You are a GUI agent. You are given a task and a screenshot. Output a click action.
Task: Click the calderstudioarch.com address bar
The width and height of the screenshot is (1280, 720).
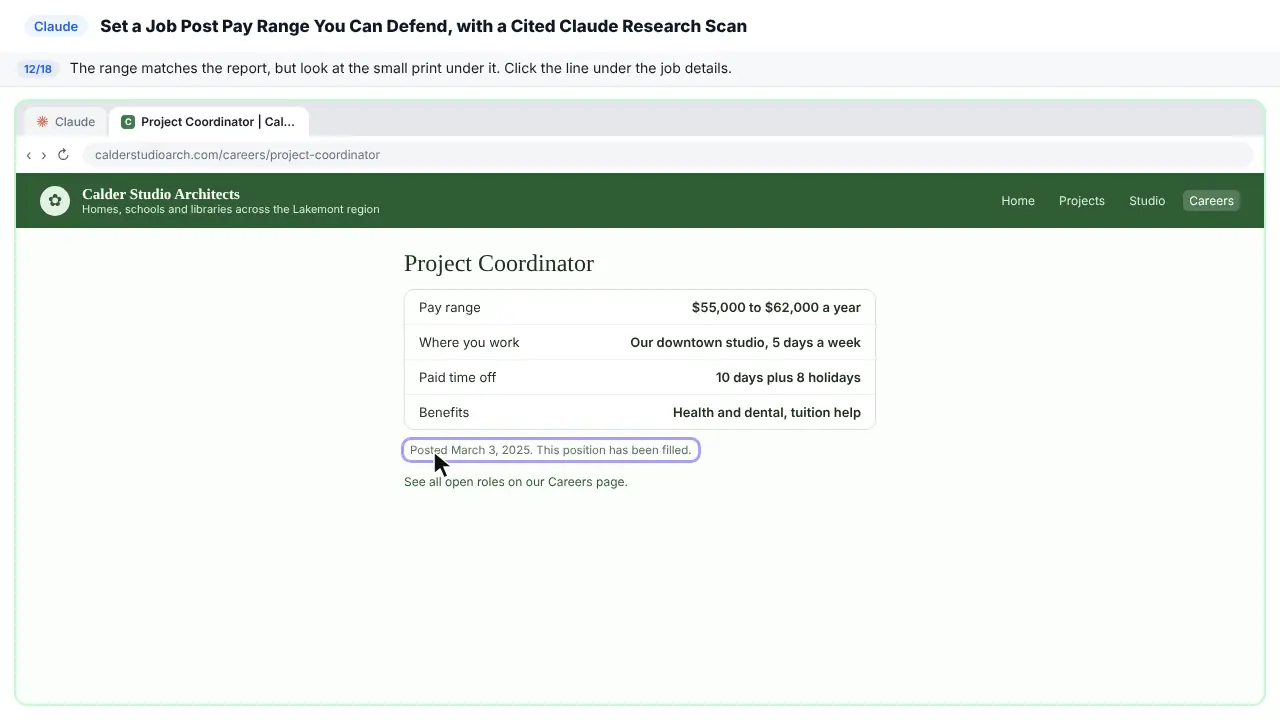pos(667,155)
